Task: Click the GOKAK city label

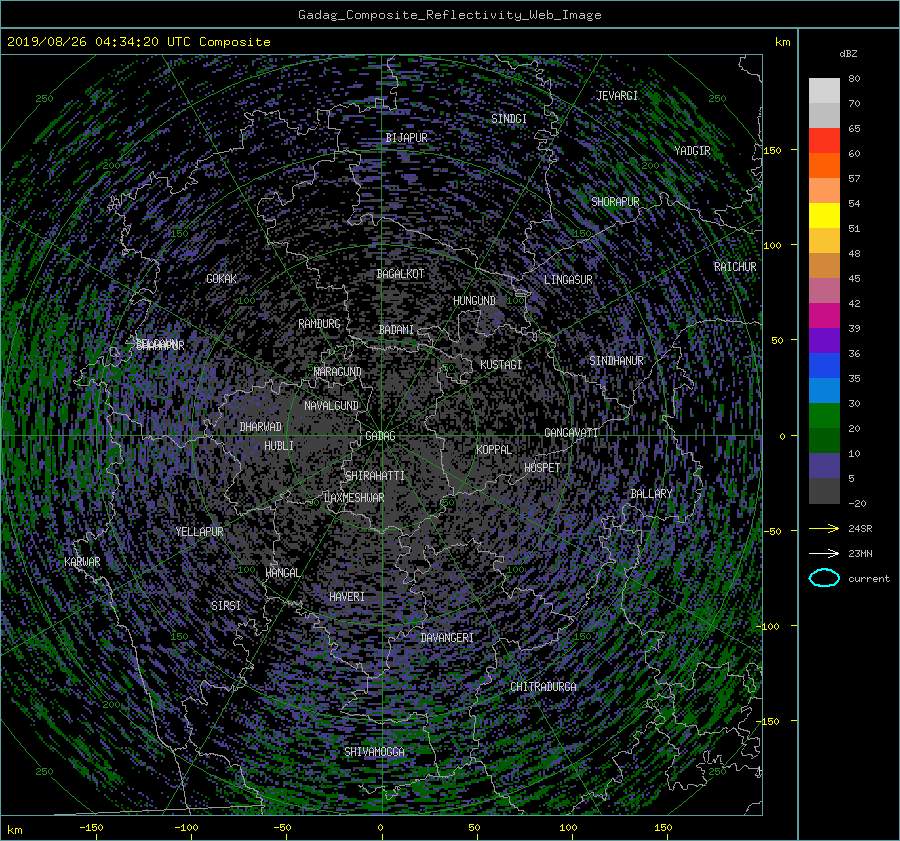Action: point(222,279)
